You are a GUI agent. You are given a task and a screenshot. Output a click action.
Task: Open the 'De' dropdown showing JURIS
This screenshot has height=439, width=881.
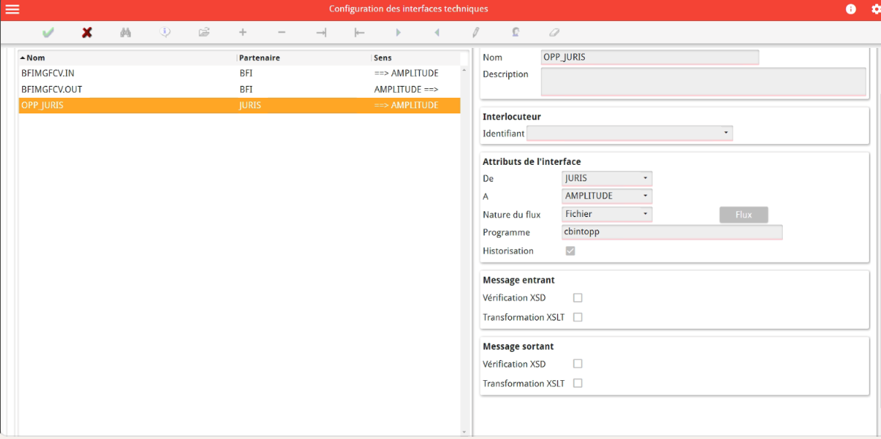pos(607,178)
